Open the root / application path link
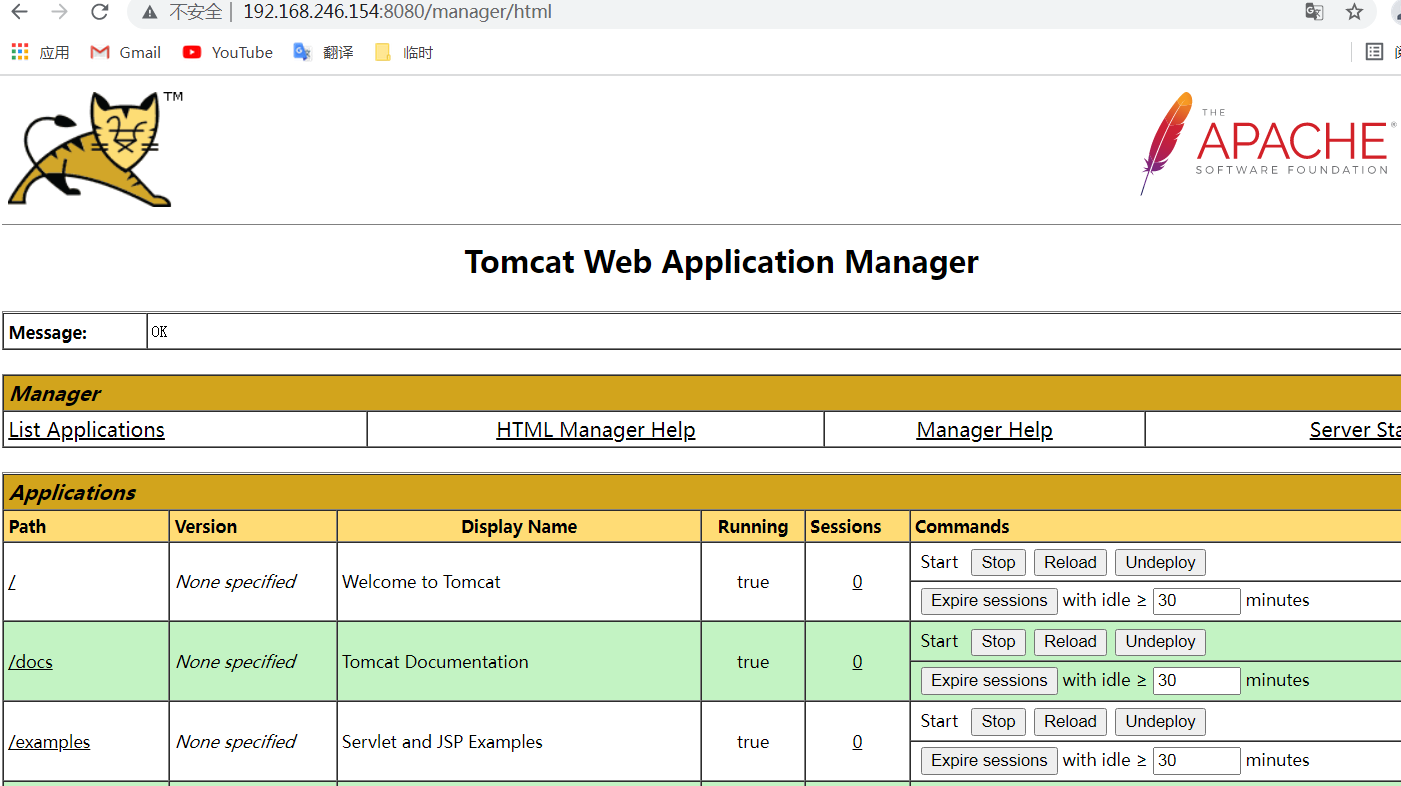 [11, 582]
